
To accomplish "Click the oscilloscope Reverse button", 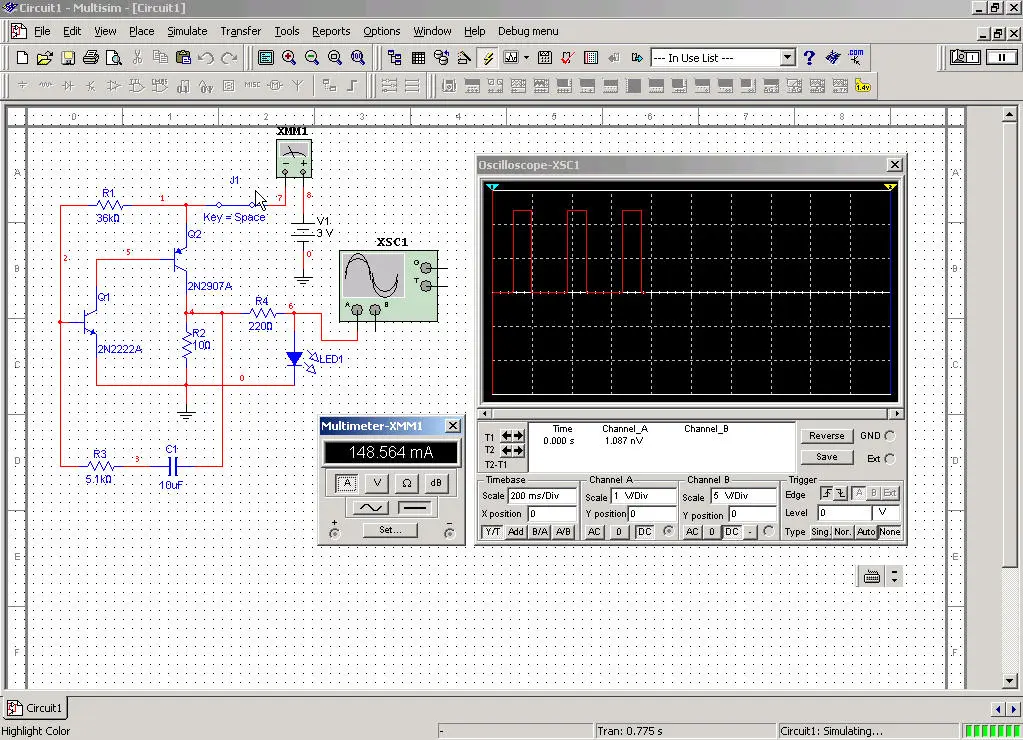I will [827, 436].
